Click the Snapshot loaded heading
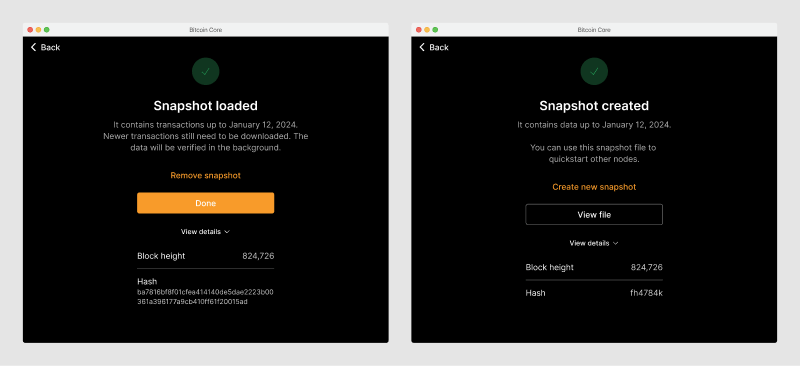 pos(206,106)
